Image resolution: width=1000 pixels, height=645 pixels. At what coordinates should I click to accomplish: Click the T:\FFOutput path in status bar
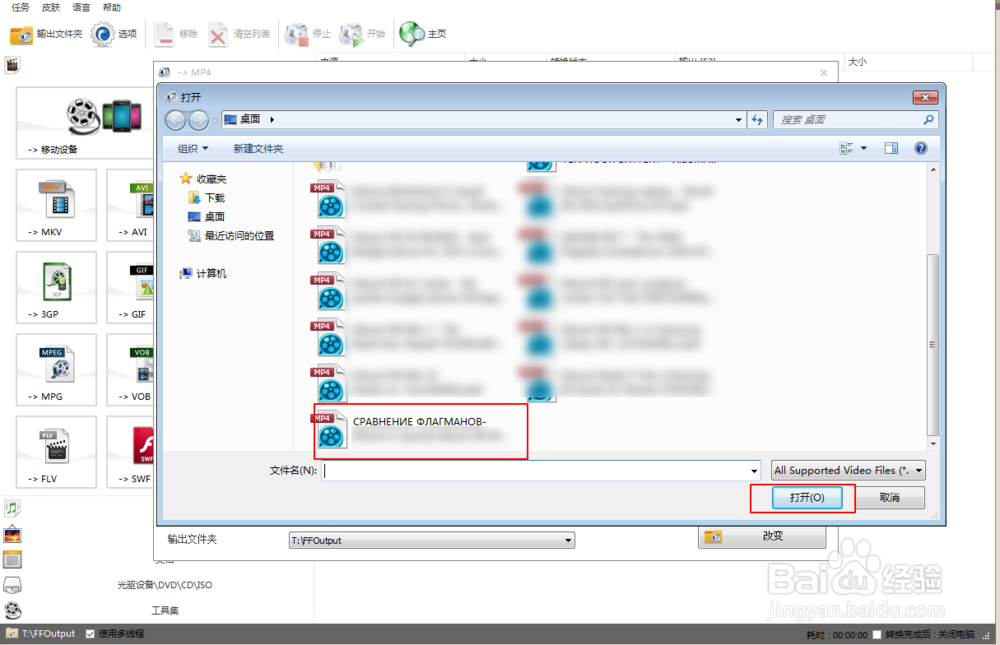(48, 634)
